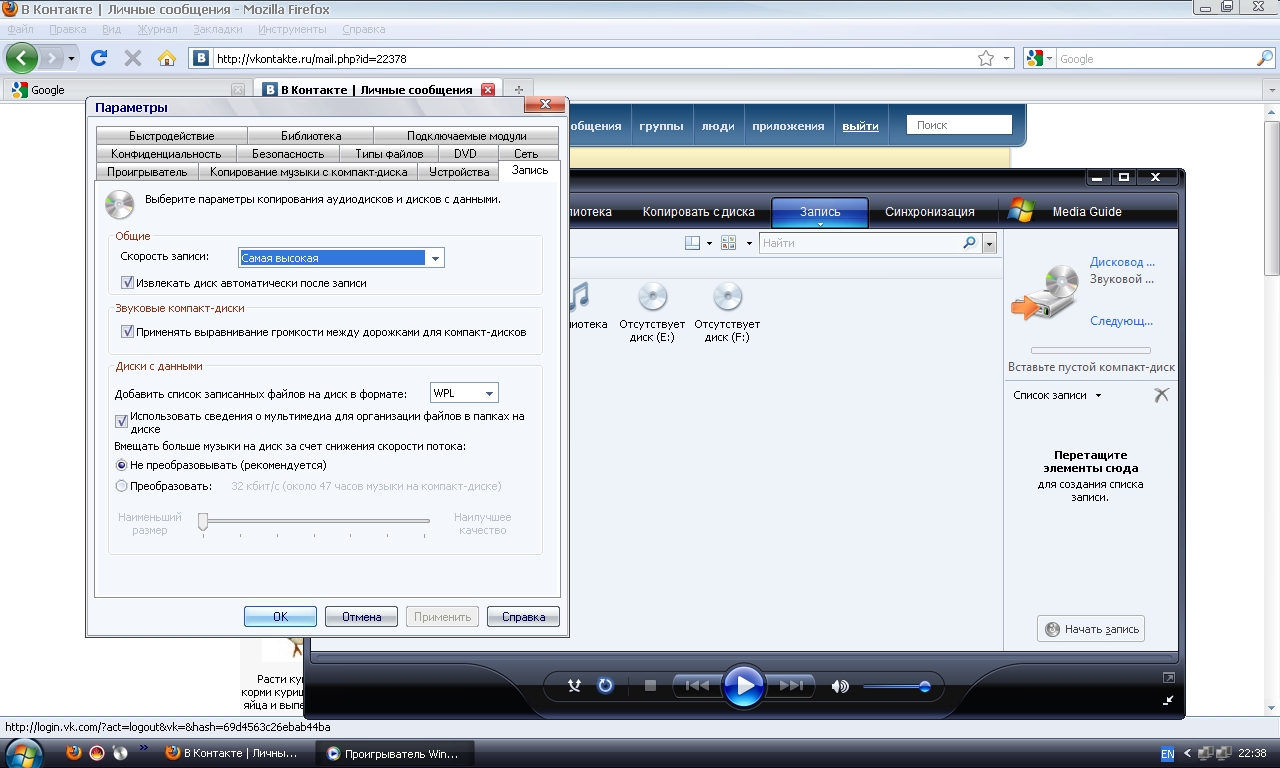Open the WPL playlist format dropdown
1280x768 pixels.
click(490, 394)
